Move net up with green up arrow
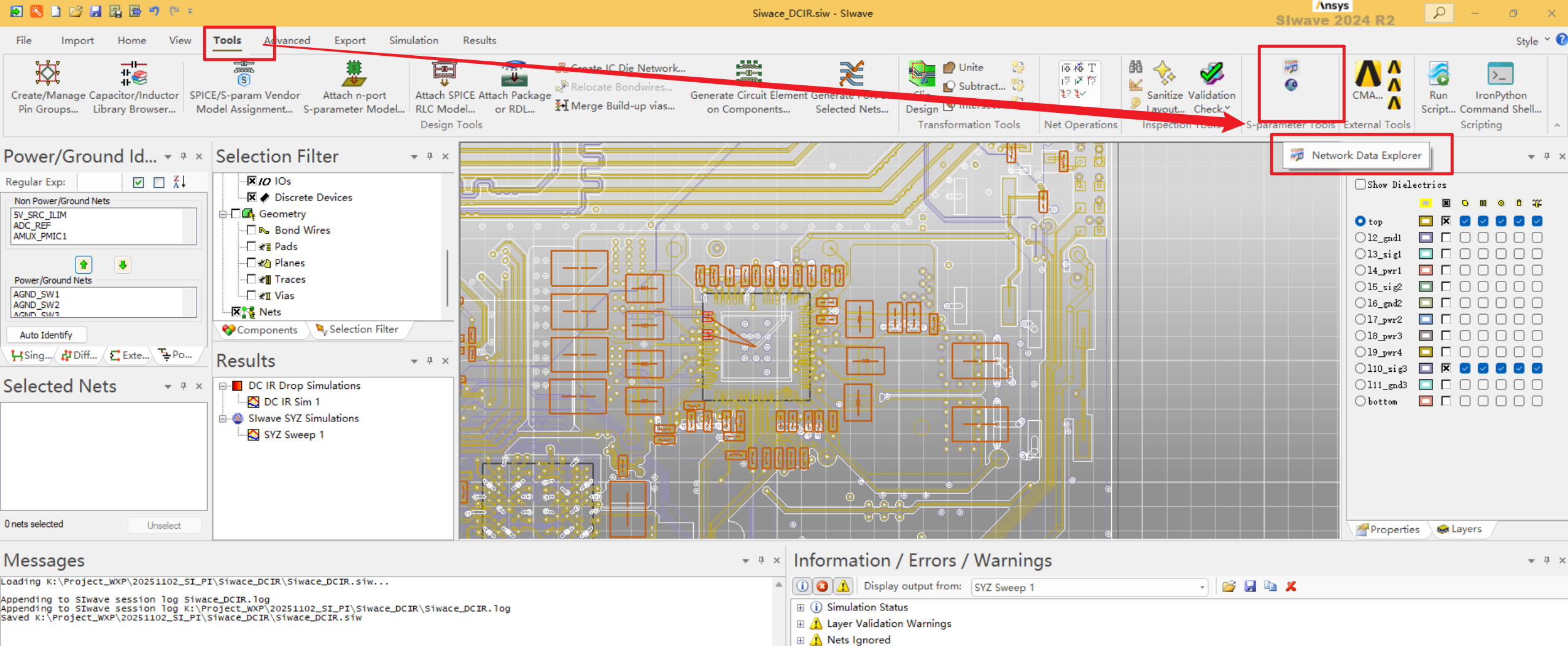 click(83, 264)
